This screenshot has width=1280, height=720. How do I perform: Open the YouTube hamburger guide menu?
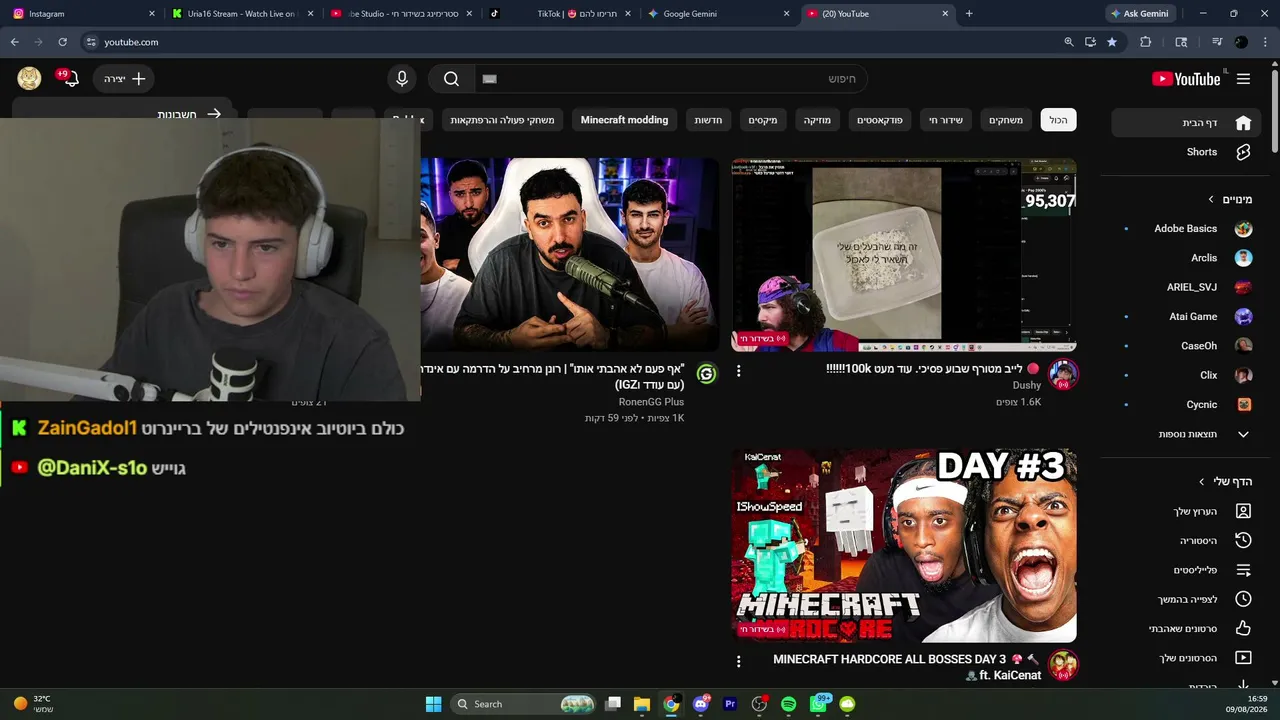click(1243, 79)
